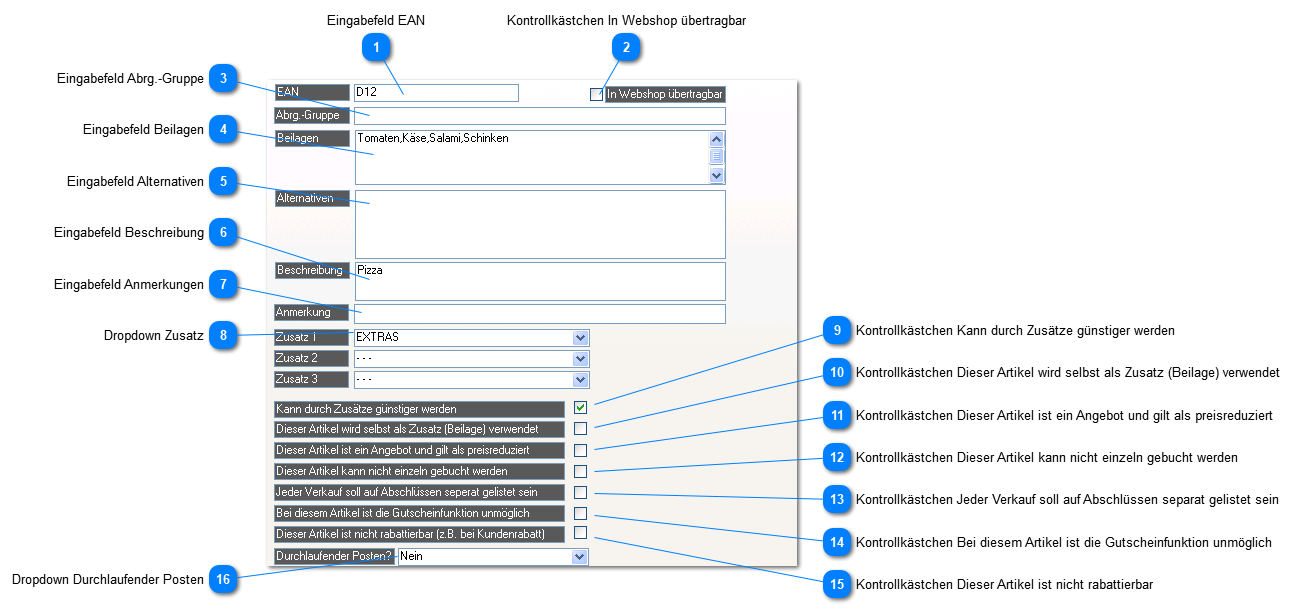Click the Beilagen text area with Tomaten,Käse

pyautogui.click(x=530, y=158)
